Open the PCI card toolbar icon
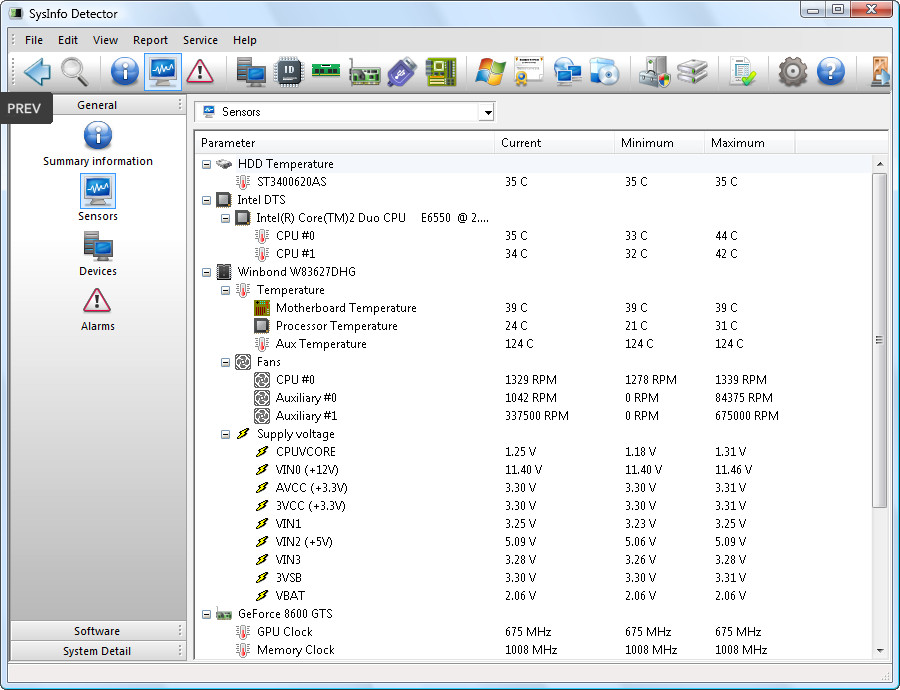Screen dimensions: 900x690 [364, 73]
